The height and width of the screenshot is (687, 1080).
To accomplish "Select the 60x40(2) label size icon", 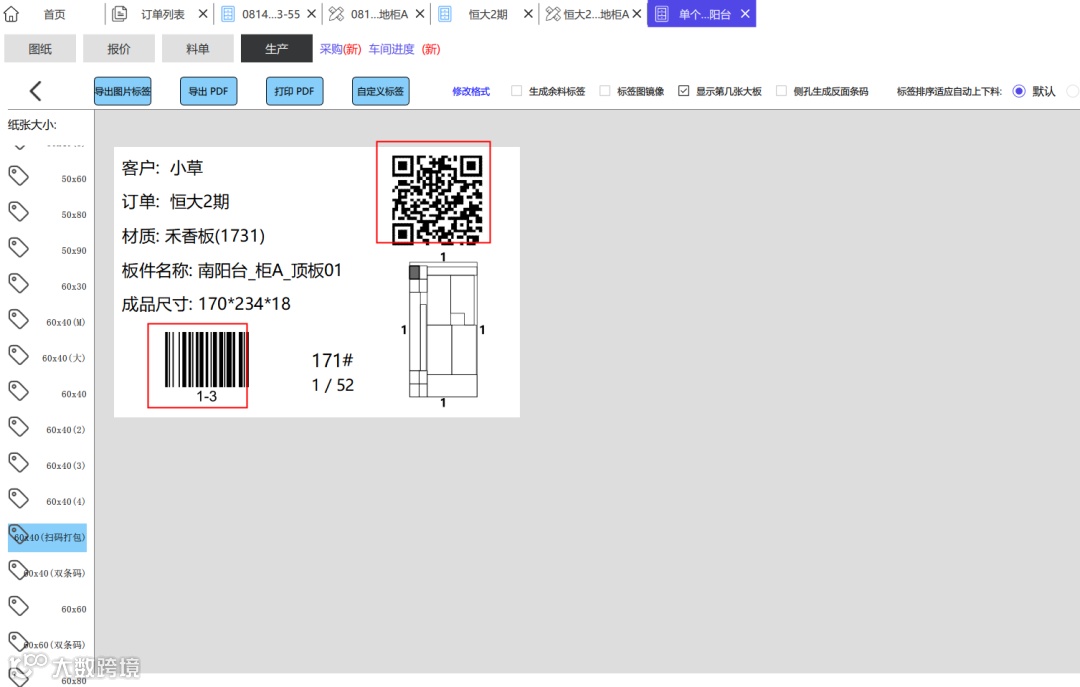I will tap(19, 427).
